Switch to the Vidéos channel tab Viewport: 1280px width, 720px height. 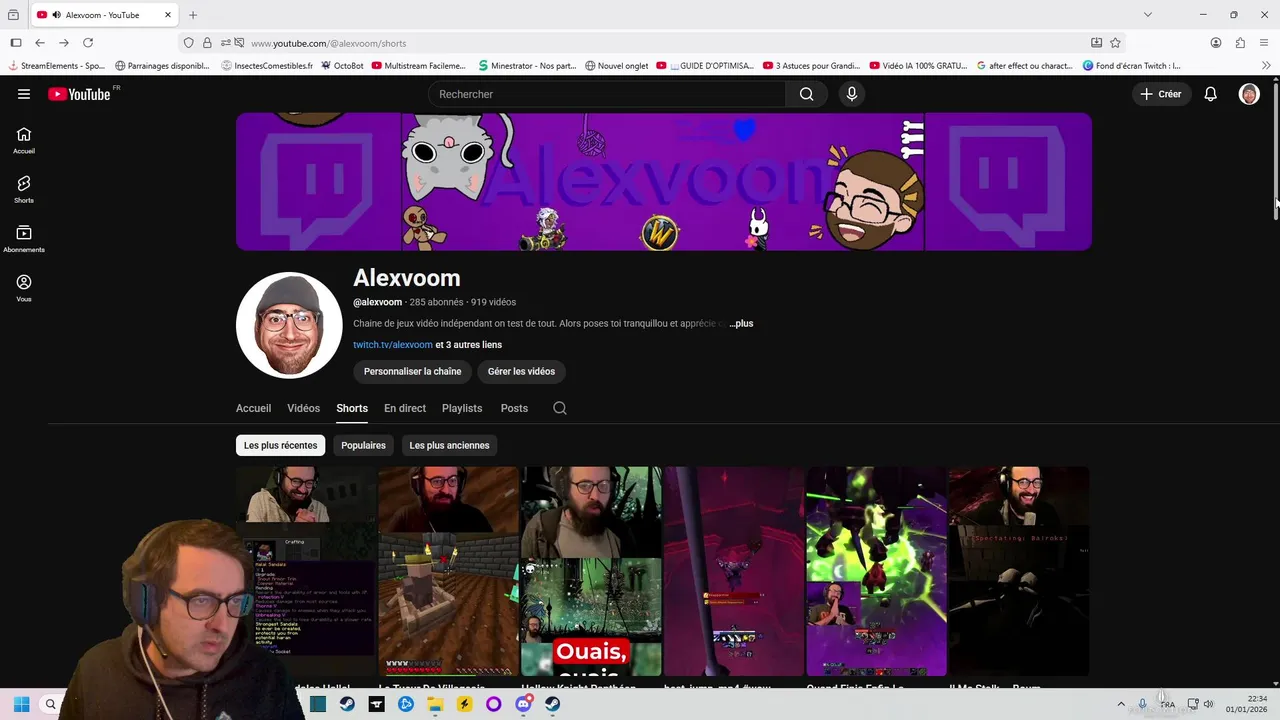click(303, 408)
